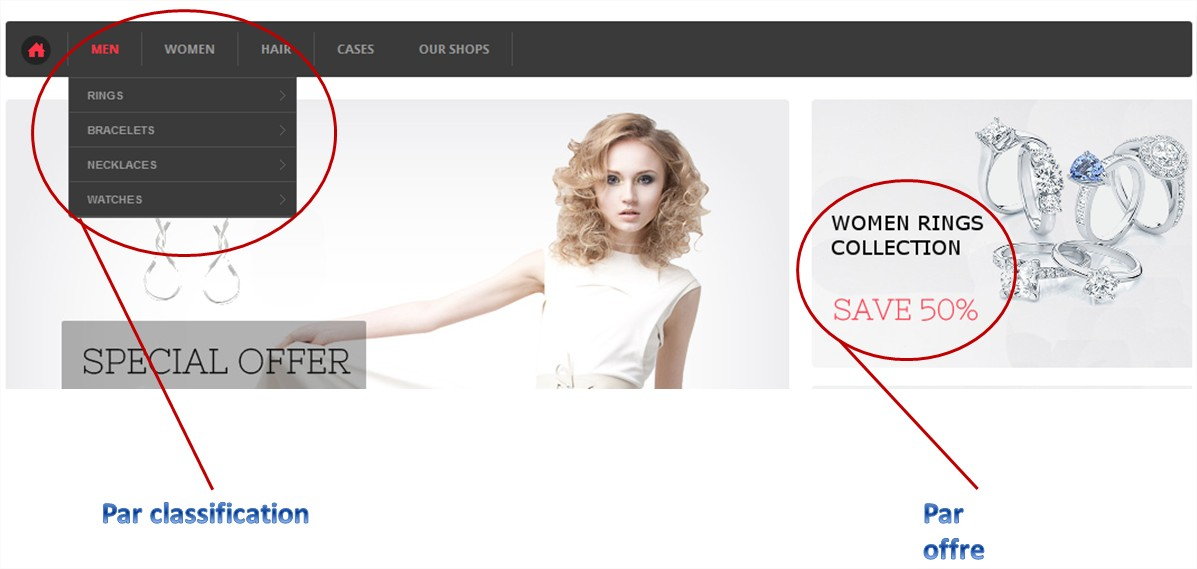1197x569 pixels.
Task: Select the HAIR navigation item
Action: 276,50
